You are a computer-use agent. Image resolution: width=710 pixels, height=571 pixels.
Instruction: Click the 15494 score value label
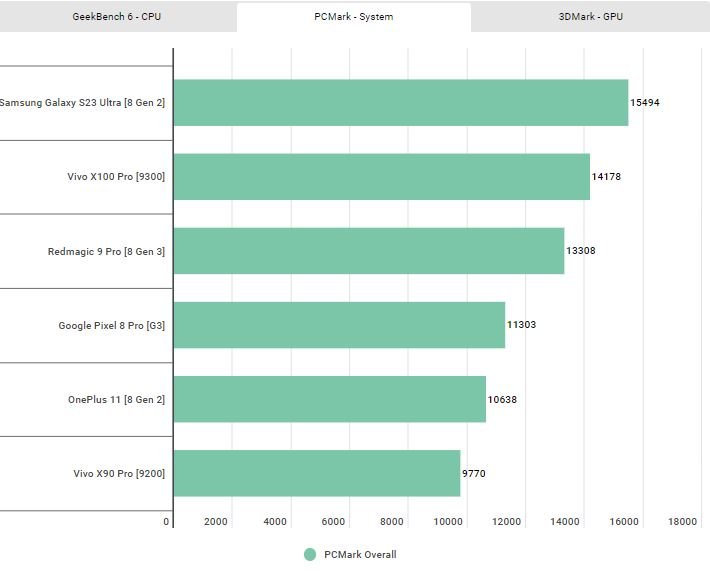644,103
